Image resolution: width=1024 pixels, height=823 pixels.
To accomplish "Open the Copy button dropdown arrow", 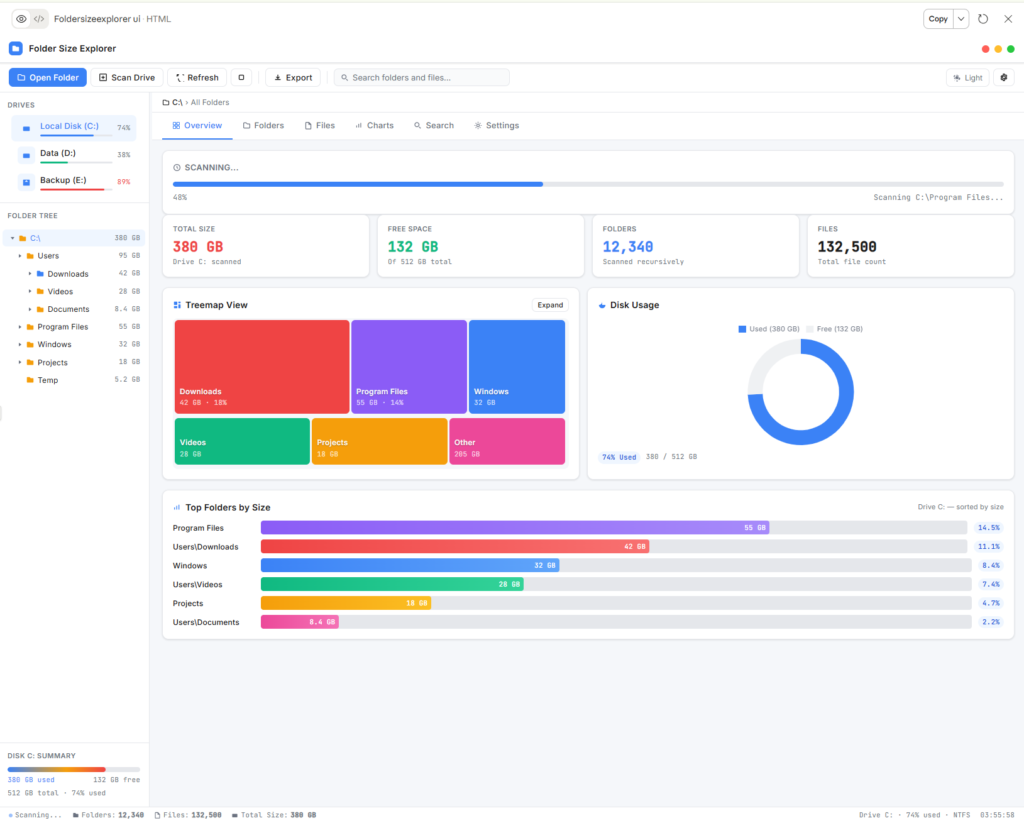I will pos(962,18).
